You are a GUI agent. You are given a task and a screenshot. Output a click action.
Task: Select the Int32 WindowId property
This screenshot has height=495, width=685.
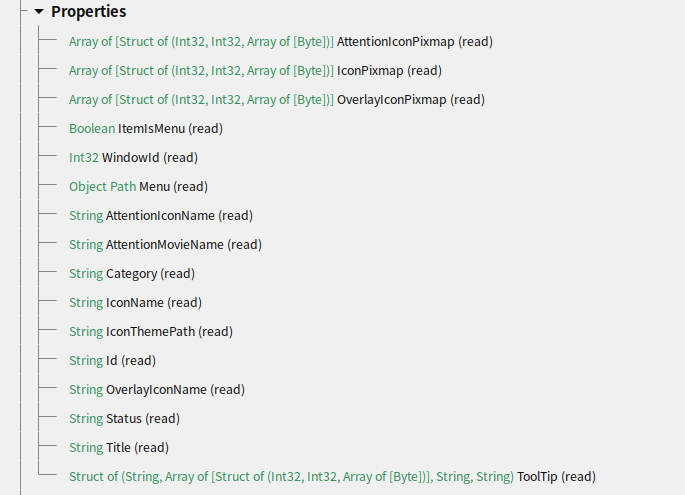[x=133, y=158]
